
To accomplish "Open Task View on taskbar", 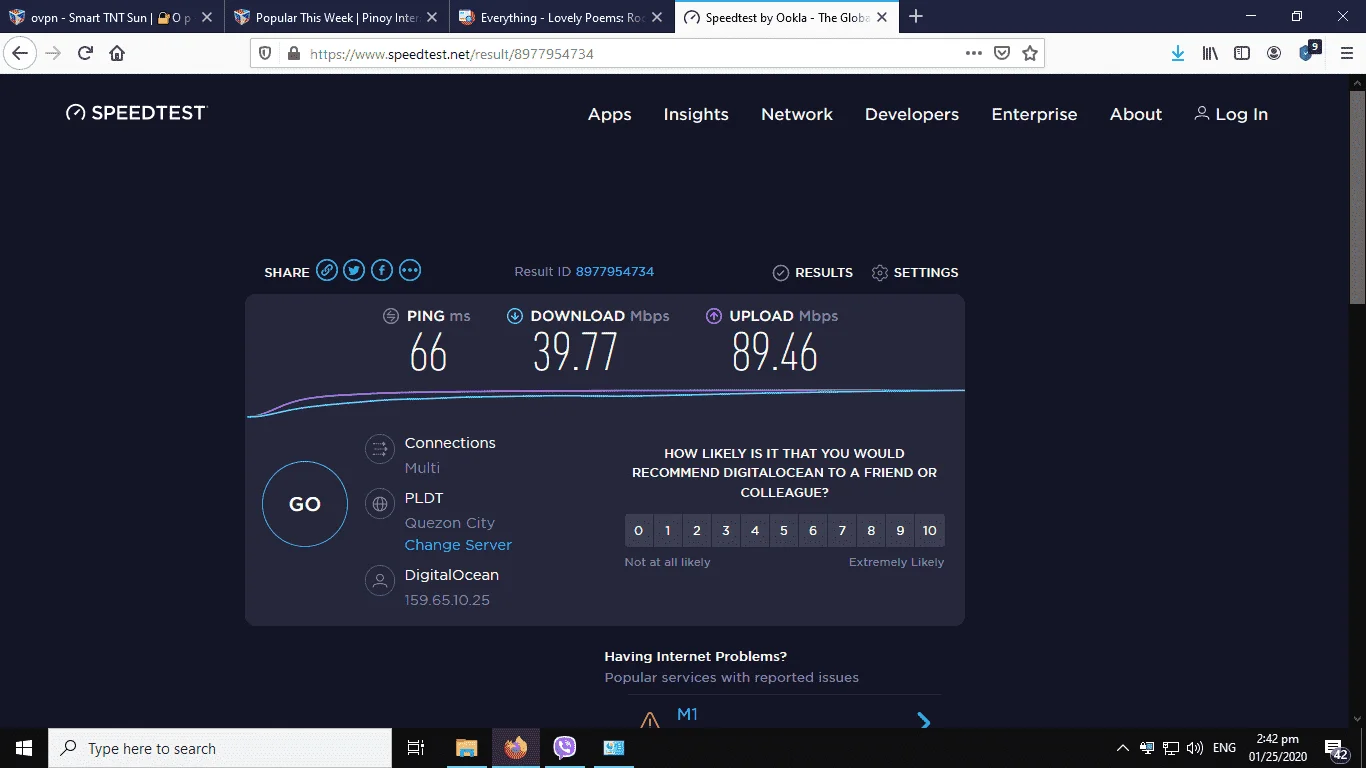I will [x=416, y=748].
